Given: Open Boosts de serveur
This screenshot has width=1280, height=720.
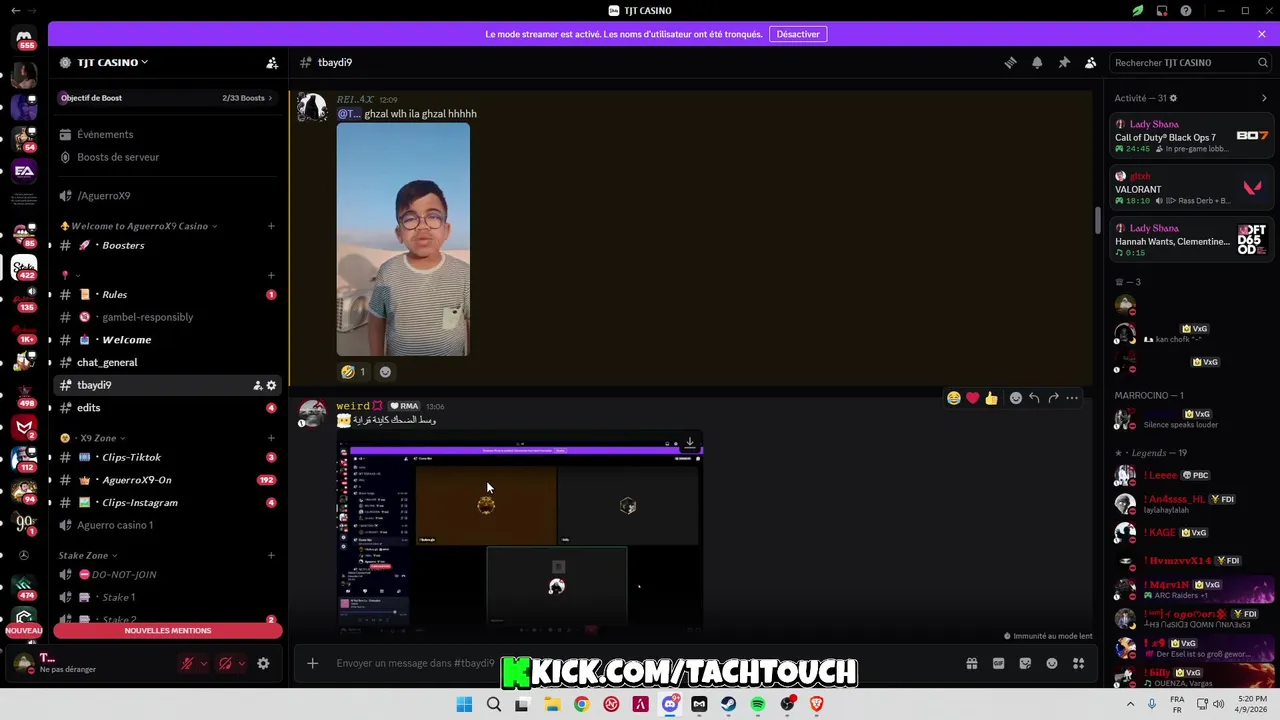Looking at the screenshot, I should pos(168,157).
